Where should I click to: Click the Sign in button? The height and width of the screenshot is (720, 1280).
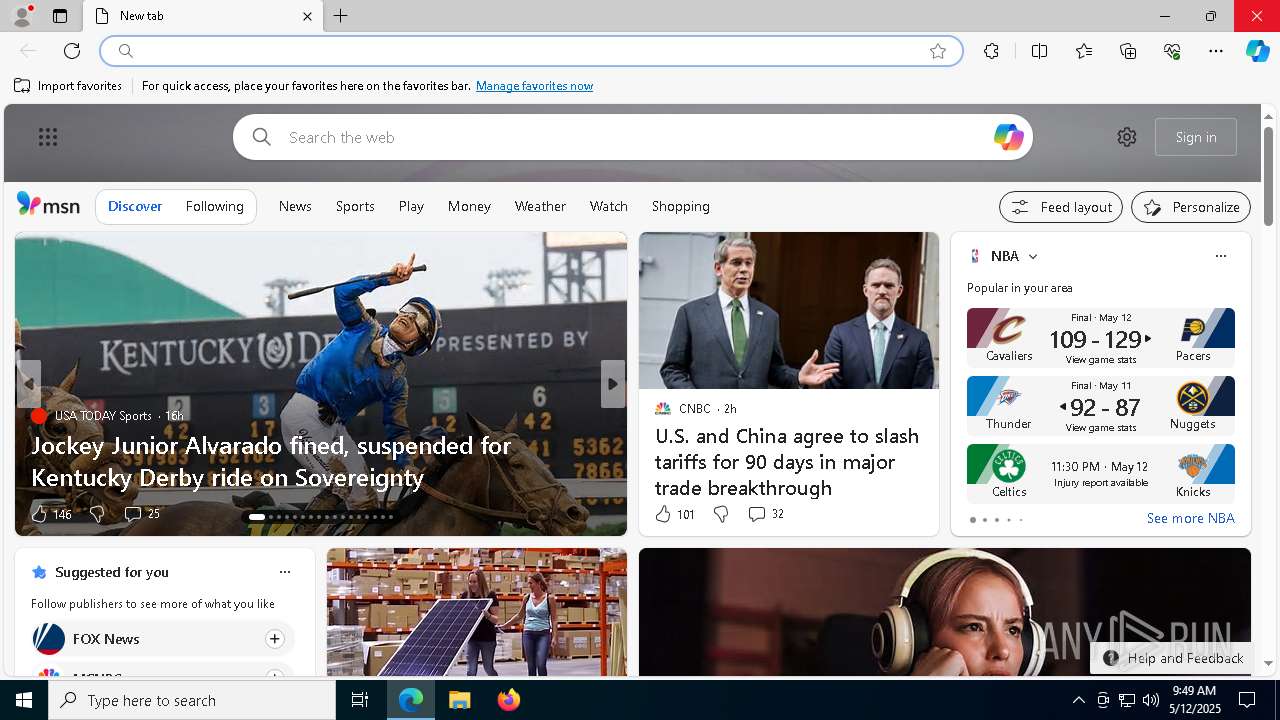pyautogui.click(x=1196, y=137)
